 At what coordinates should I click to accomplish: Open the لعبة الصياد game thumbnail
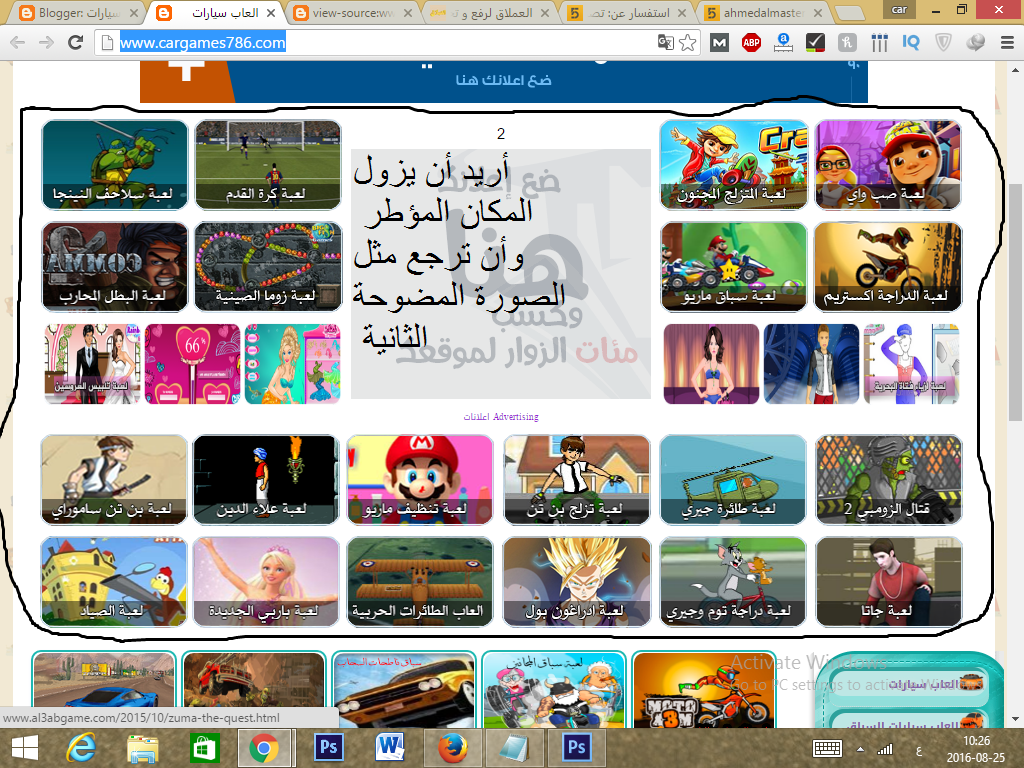pos(114,582)
